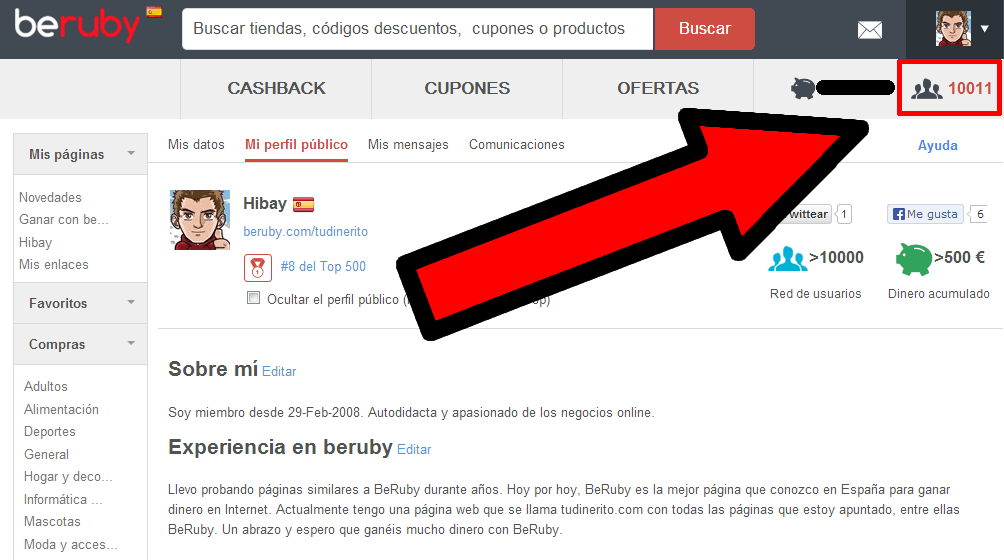Select the Deportes category
This screenshot has width=1004, height=560.
pyautogui.click(x=49, y=431)
